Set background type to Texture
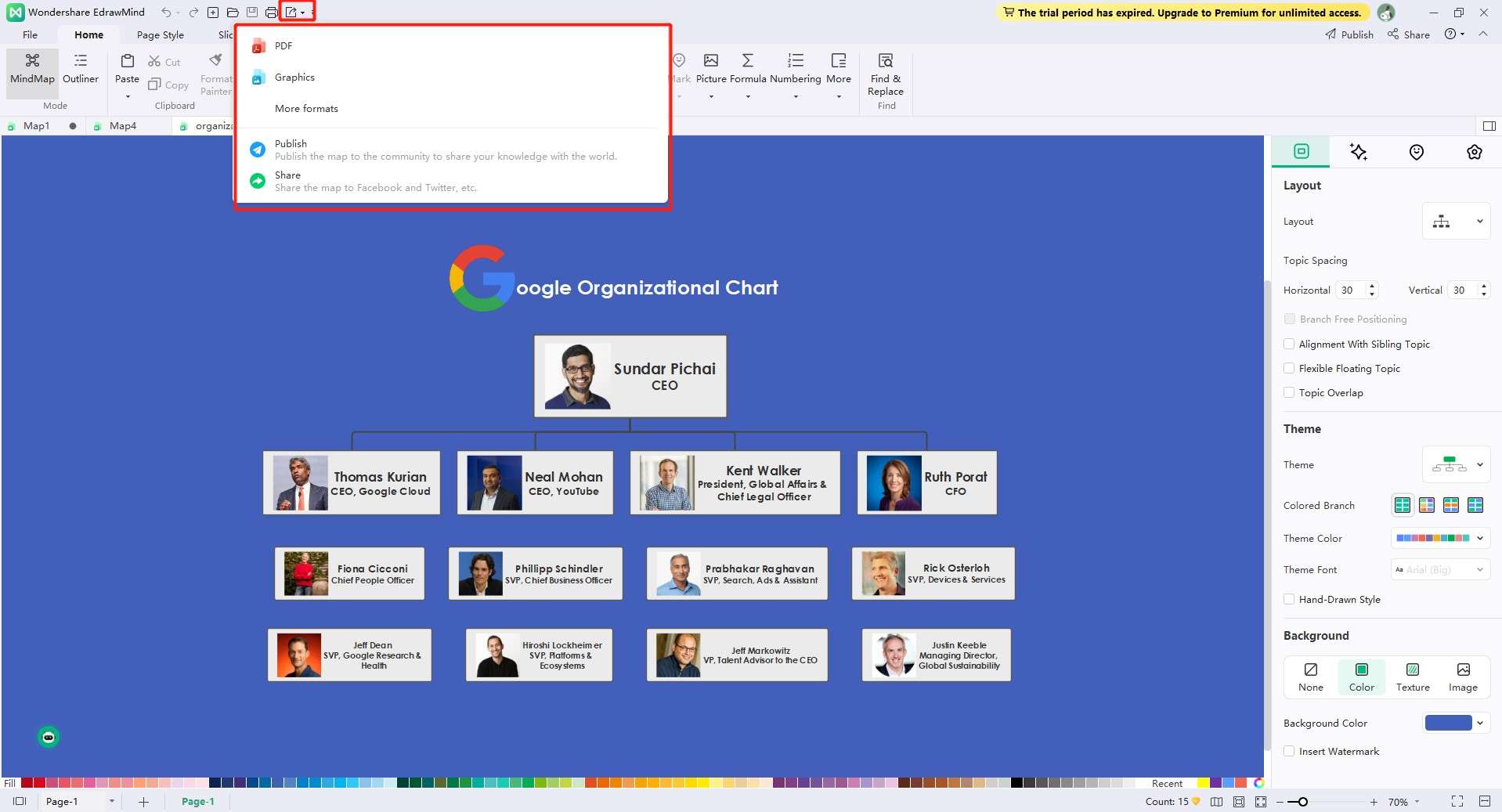The width and height of the screenshot is (1502, 812). (1413, 677)
